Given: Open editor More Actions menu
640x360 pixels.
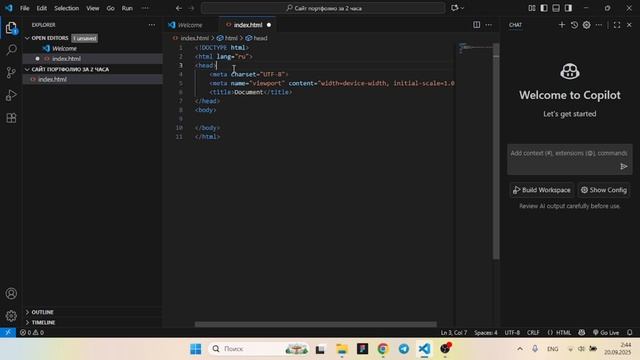Looking at the screenshot, I should point(489,25).
